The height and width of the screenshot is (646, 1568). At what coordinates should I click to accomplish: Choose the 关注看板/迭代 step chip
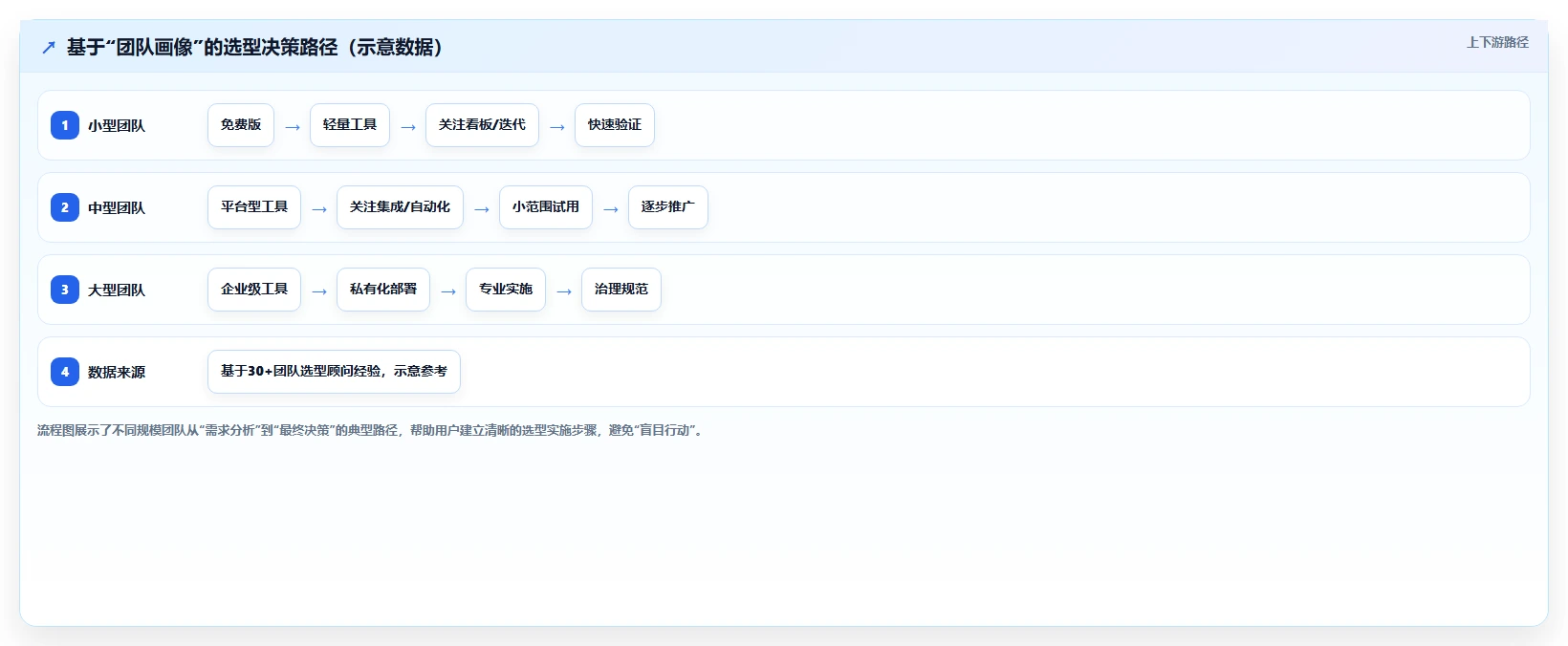pyautogui.click(x=482, y=125)
